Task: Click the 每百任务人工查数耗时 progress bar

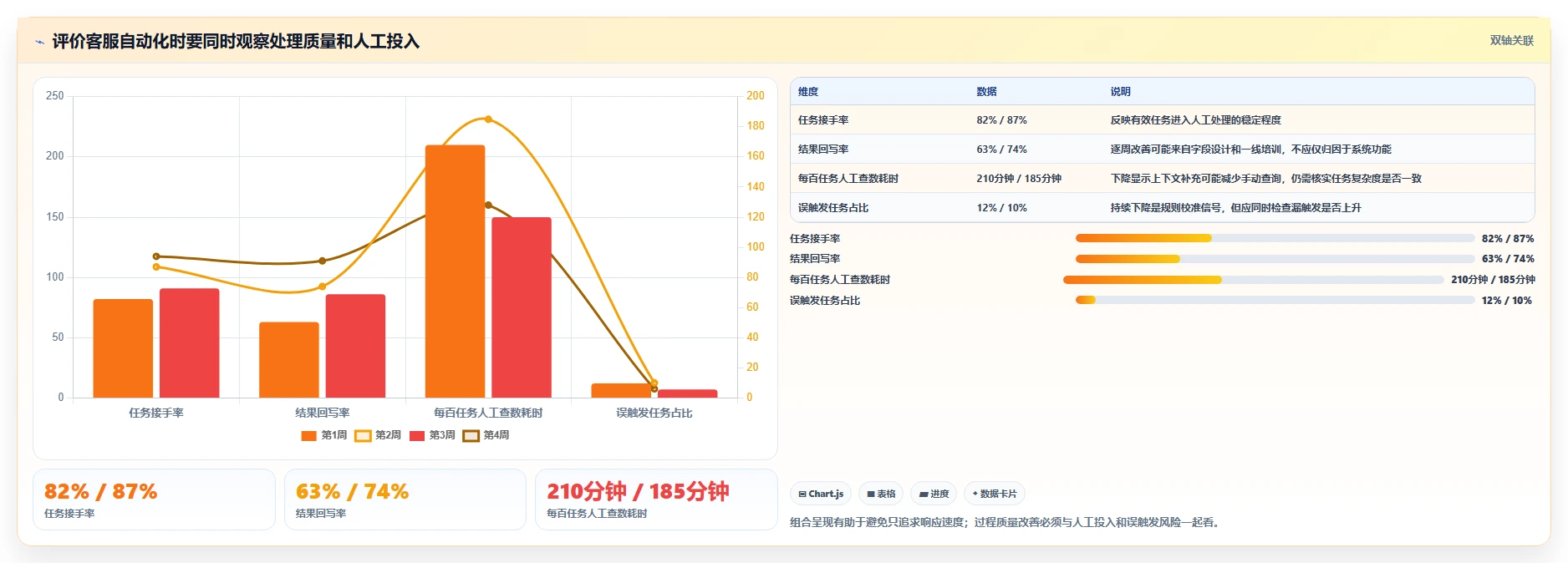Action: click(1254, 280)
